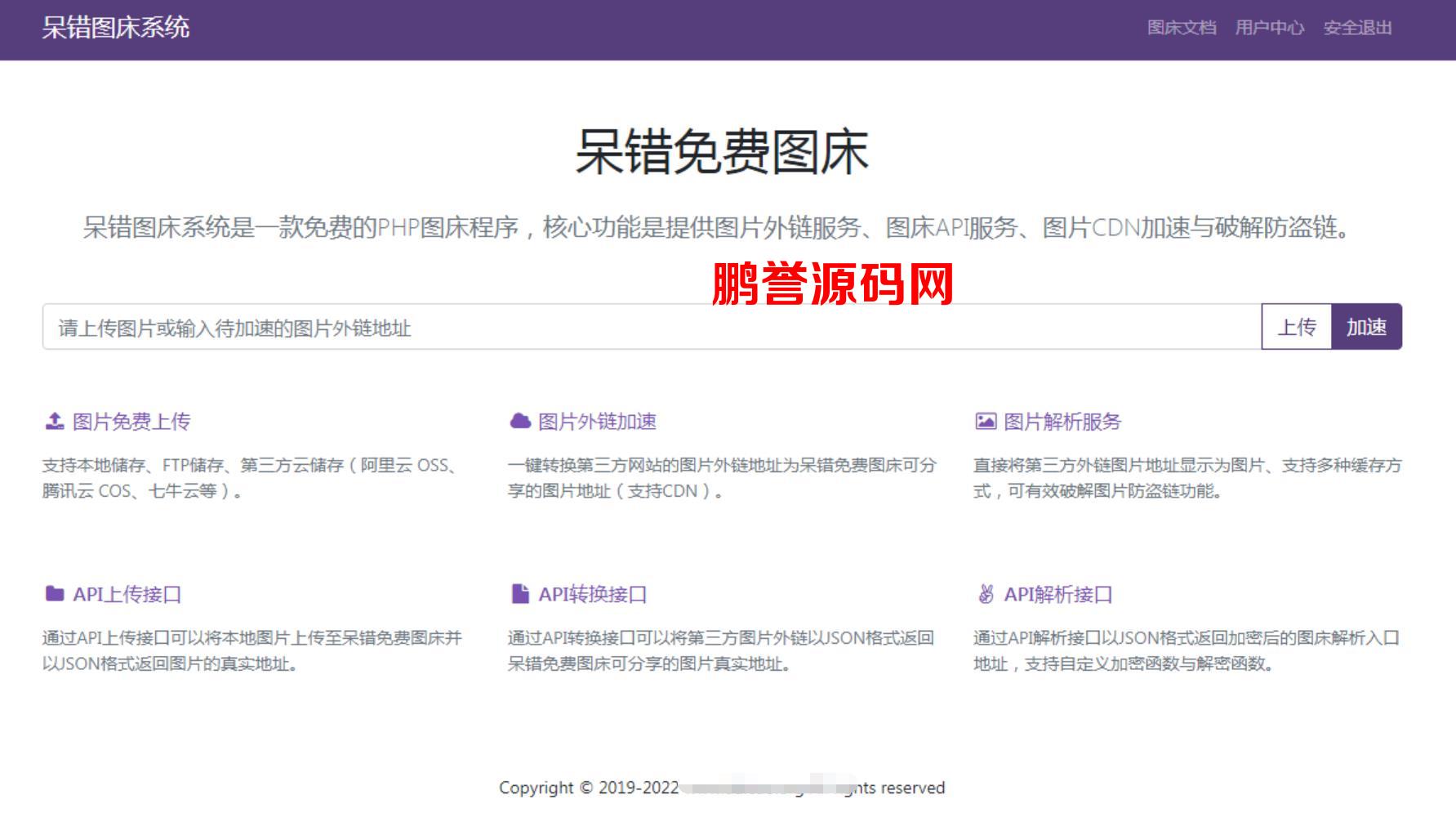This screenshot has width=1456, height=822.
Task: Open the API上传接口 heading link
Action: pyautogui.click(x=127, y=594)
